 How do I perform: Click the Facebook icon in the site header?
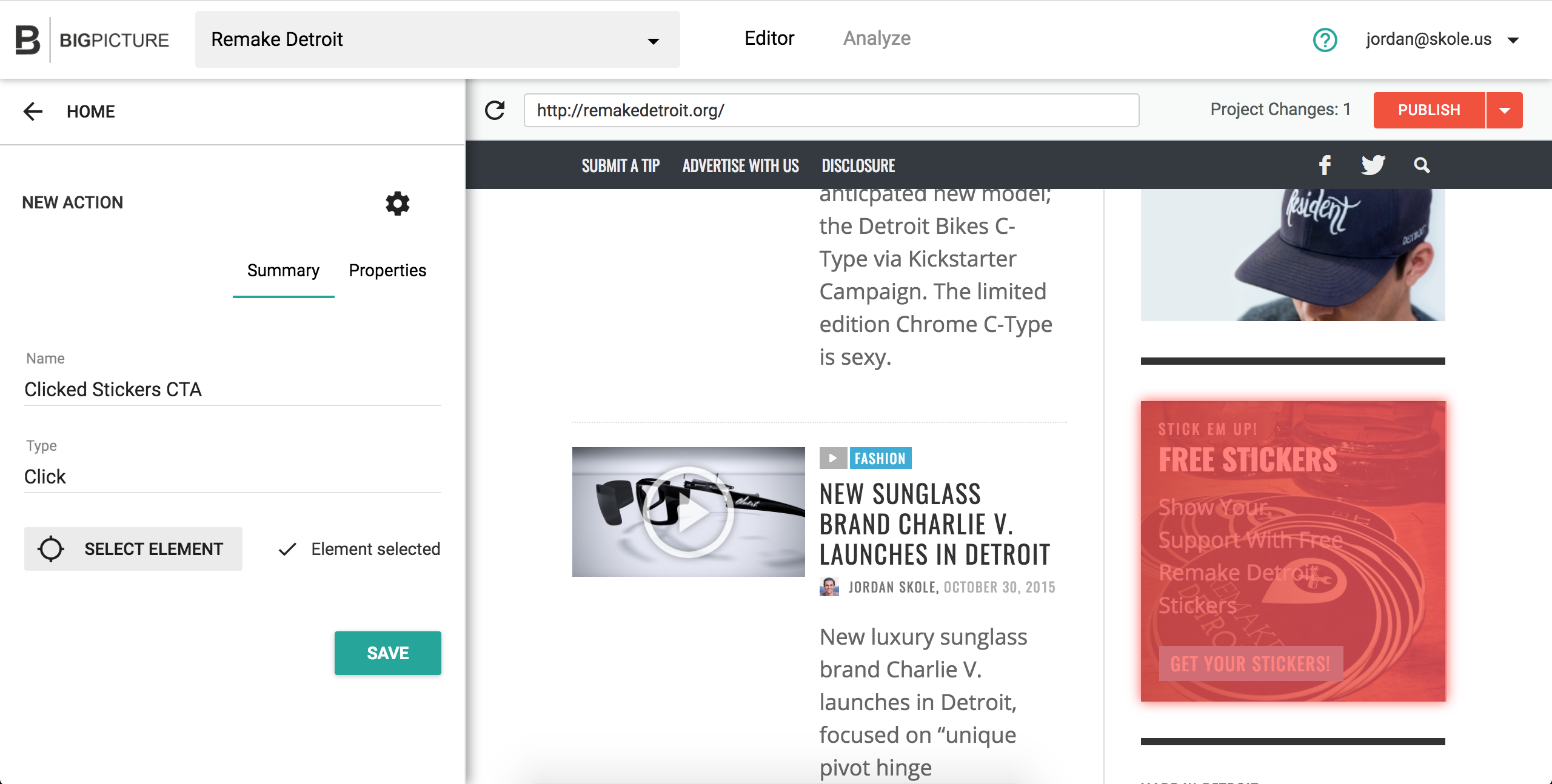1325,165
